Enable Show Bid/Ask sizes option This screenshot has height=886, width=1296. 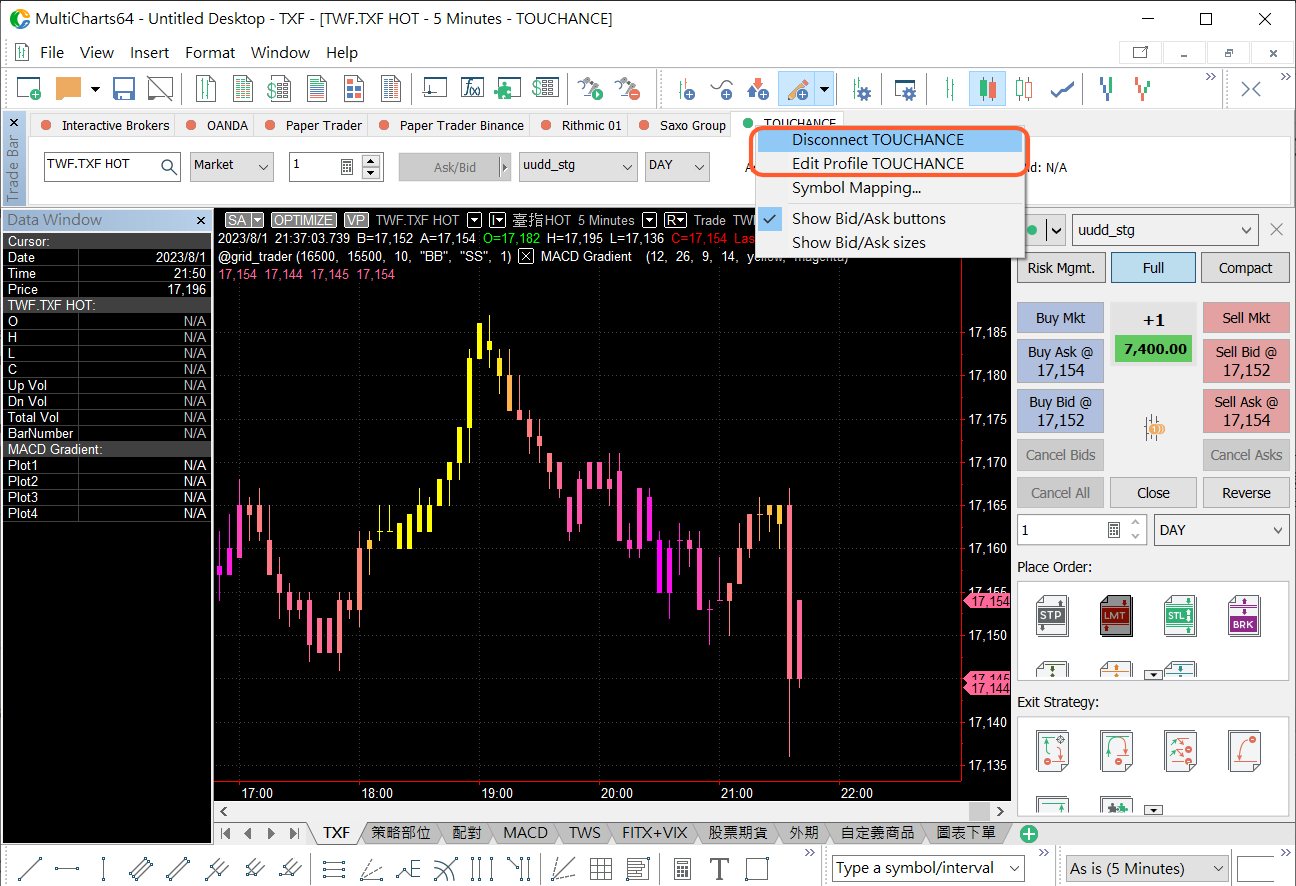pos(858,242)
